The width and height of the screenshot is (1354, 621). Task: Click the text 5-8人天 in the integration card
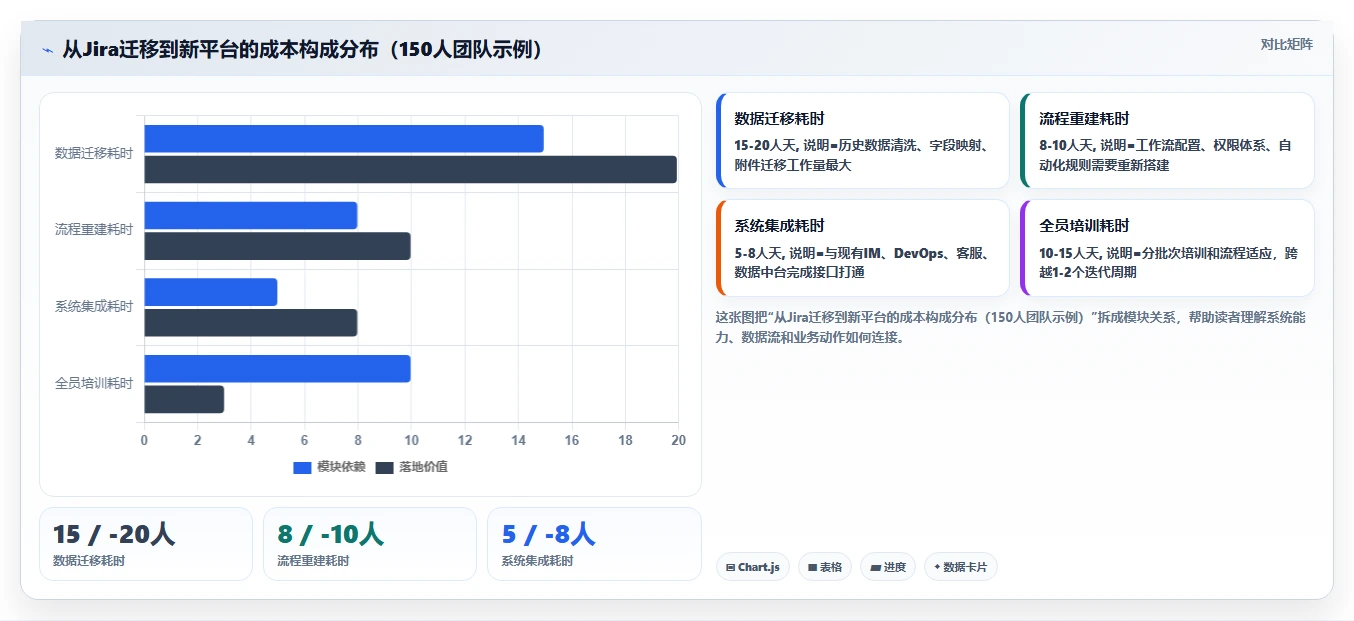[x=761, y=253]
